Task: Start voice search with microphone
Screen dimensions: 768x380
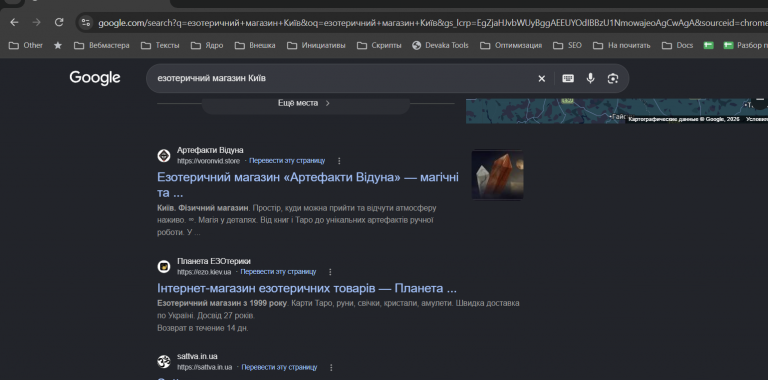Action: coord(591,78)
